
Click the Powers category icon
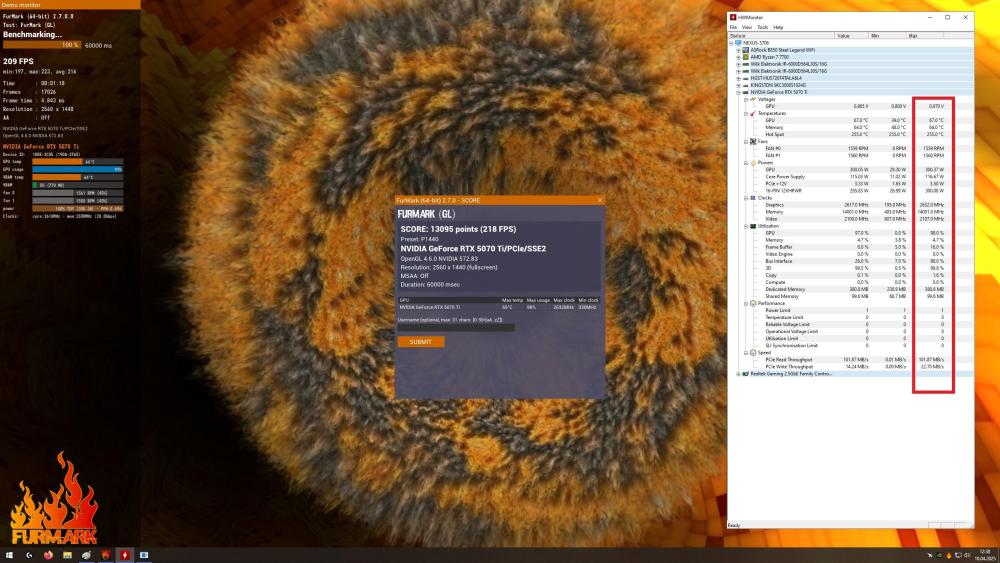tap(753, 162)
